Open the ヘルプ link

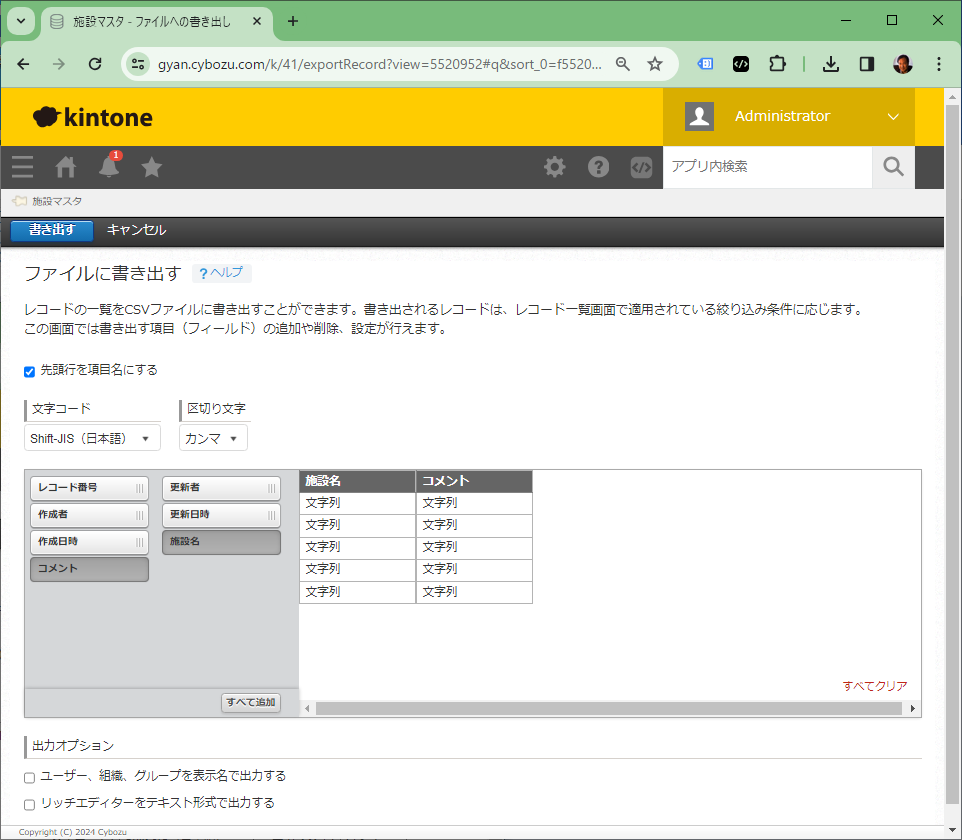coord(221,272)
